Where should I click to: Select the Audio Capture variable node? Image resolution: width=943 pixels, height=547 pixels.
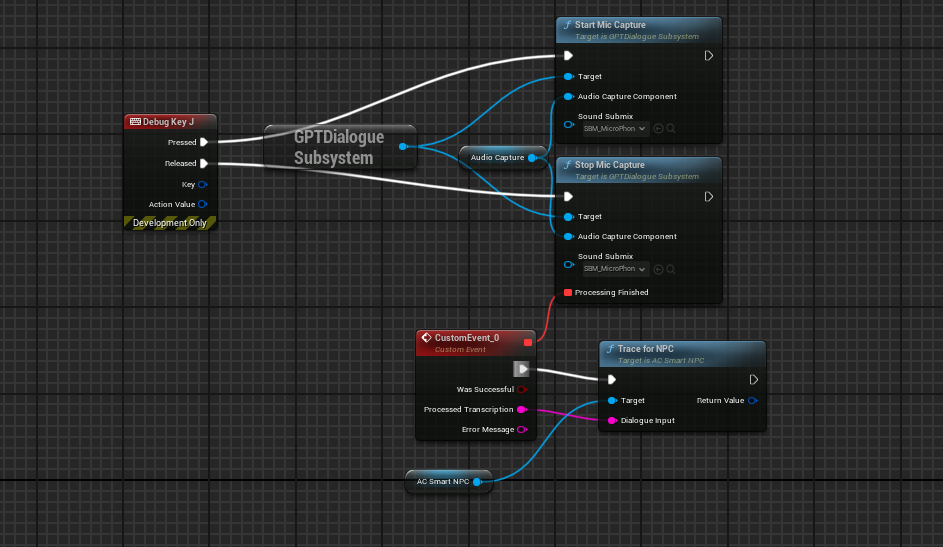pos(497,157)
